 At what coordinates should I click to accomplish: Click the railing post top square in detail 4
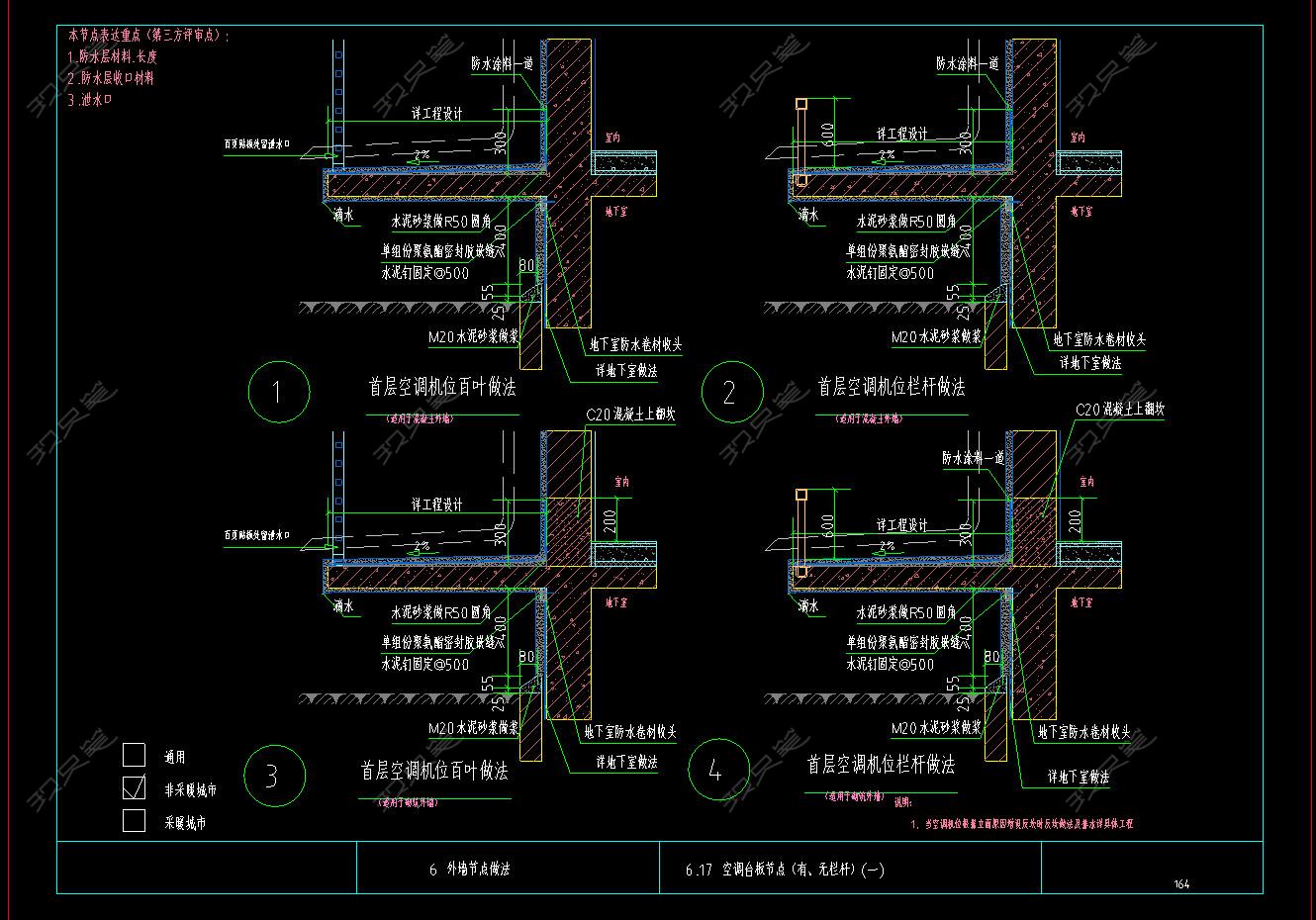point(801,494)
